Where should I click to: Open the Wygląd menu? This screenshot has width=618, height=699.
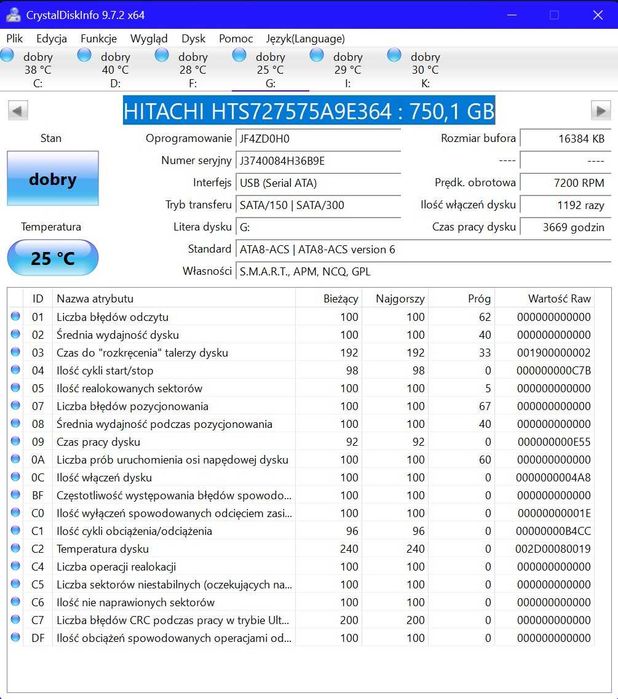pyautogui.click(x=149, y=39)
